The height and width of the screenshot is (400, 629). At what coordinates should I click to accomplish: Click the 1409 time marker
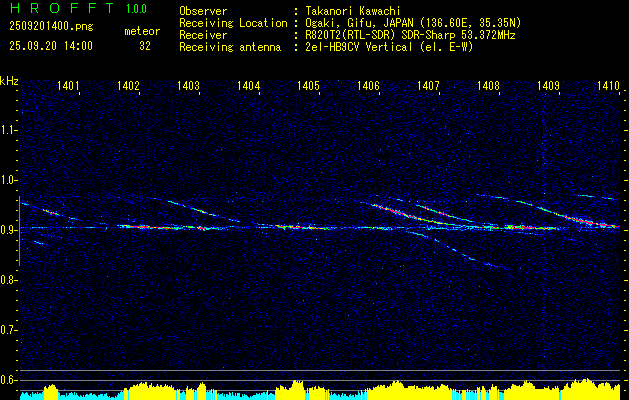[548, 85]
